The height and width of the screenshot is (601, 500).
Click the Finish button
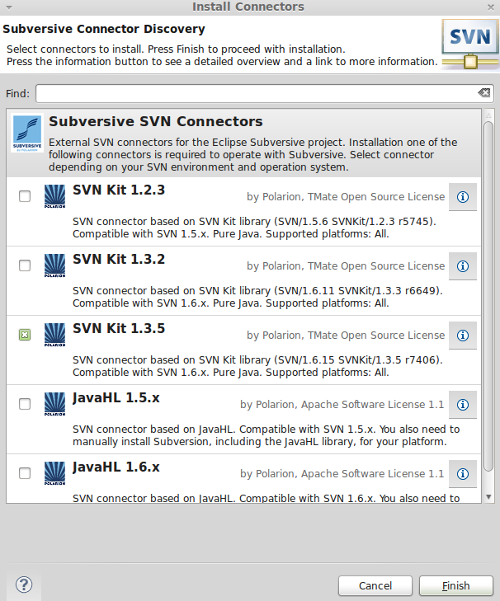pyautogui.click(x=456, y=586)
